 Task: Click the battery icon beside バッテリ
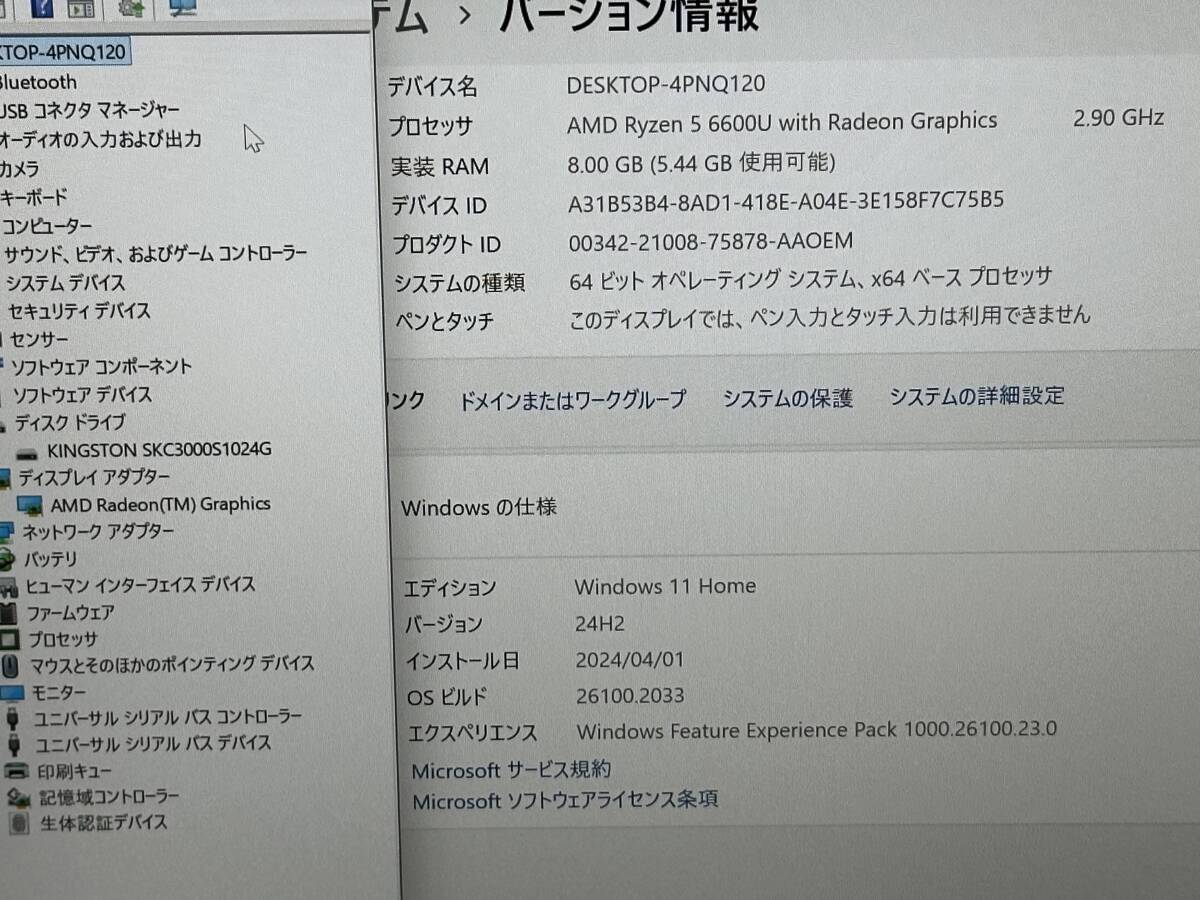coord(8,559)
